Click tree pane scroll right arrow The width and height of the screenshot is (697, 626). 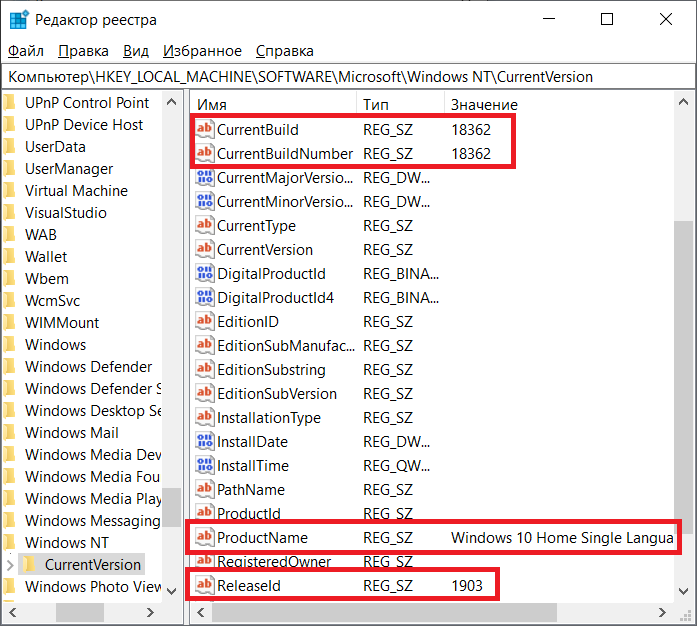(150, 613)
